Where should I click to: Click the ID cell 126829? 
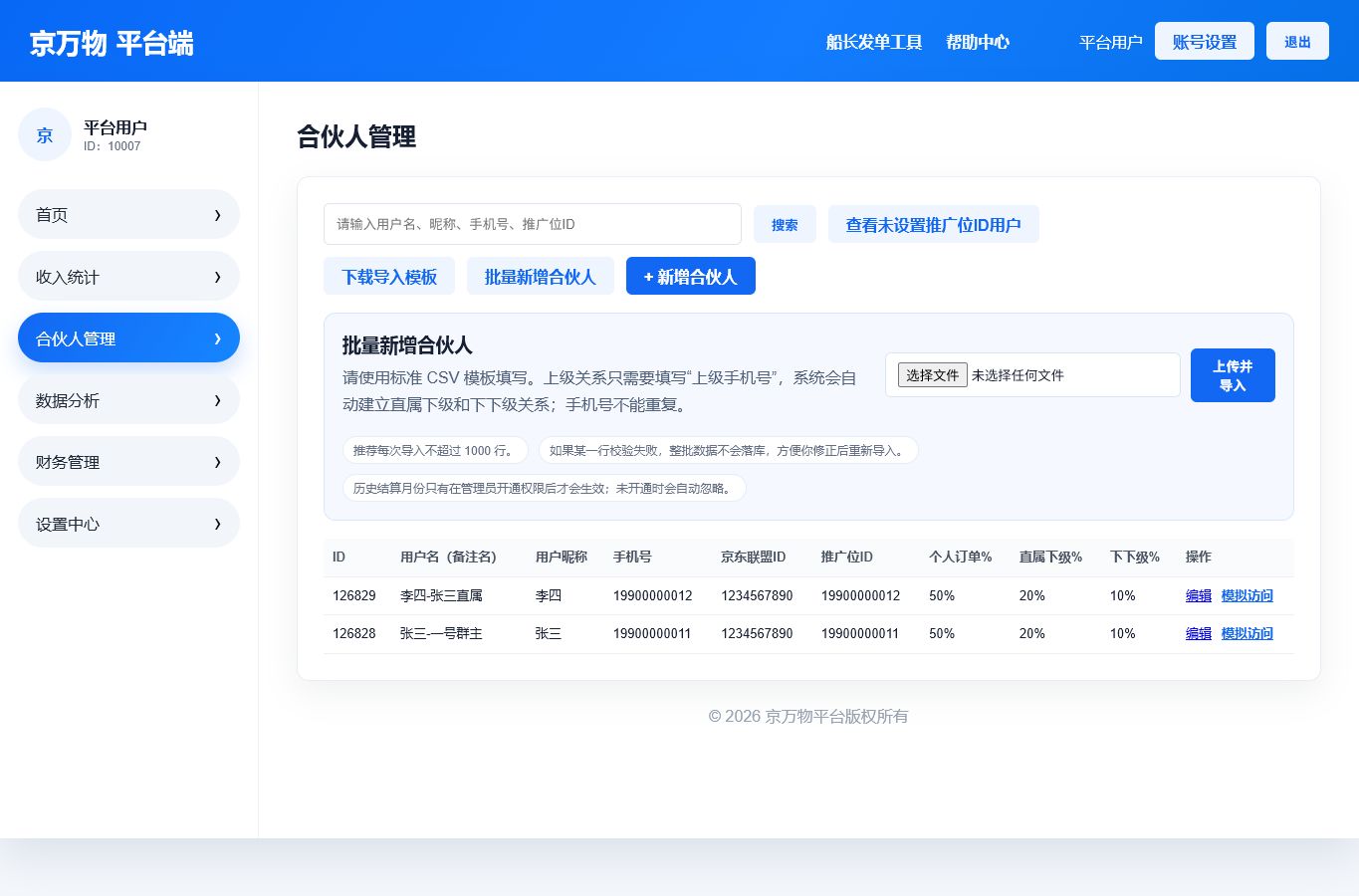[354, 595]
